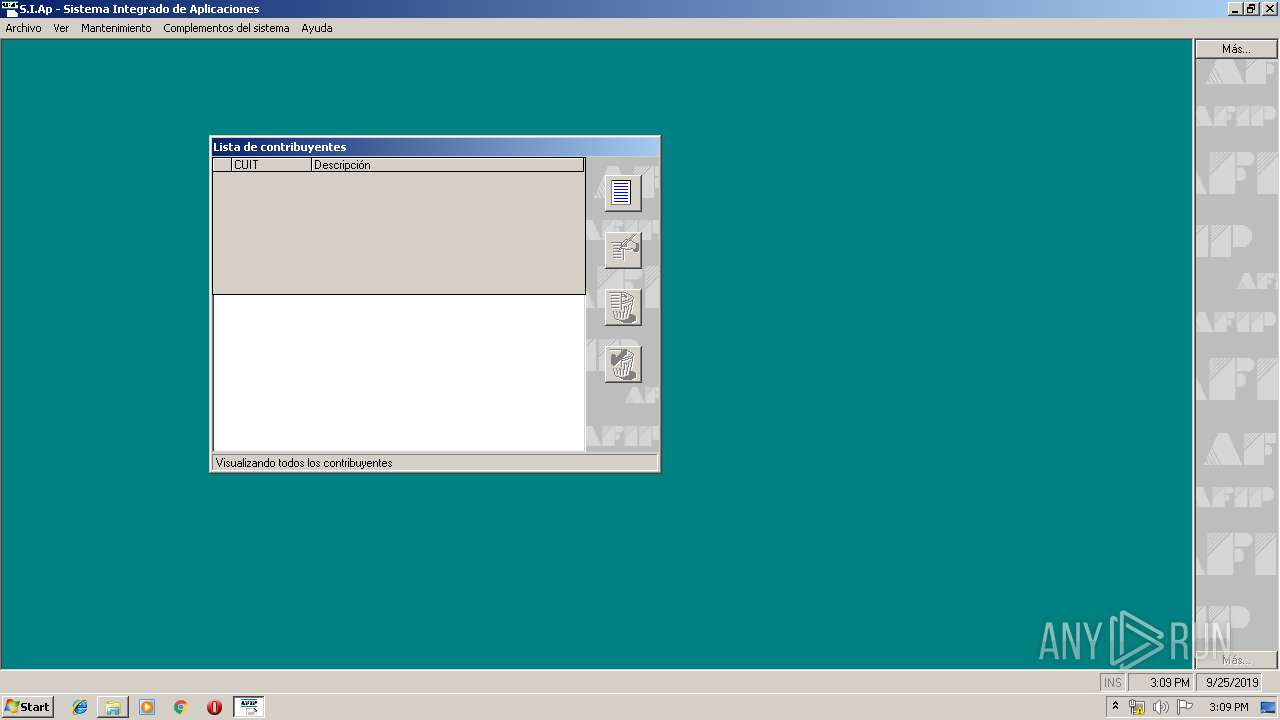Screen dimensions: 1280x720
Task: Launch Internet Explorer from taskbar
Action: tap(80, 707)
